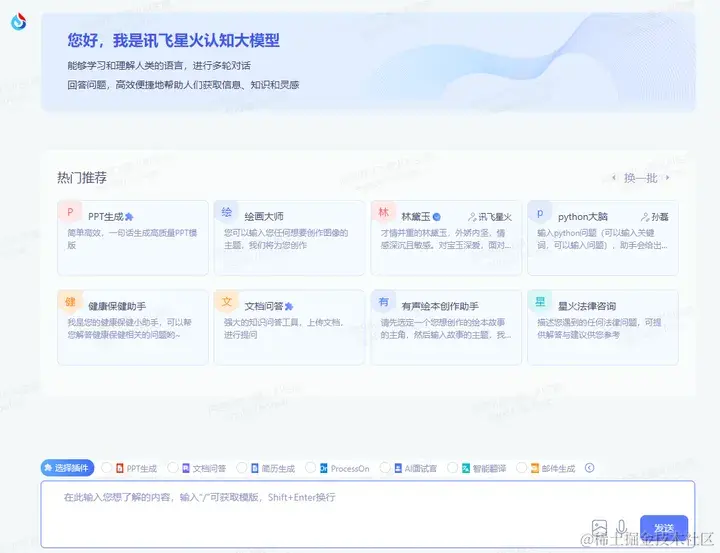Select the 简历生成 plugin radio button
The image size is (720, 553).
tap(242, 468)
